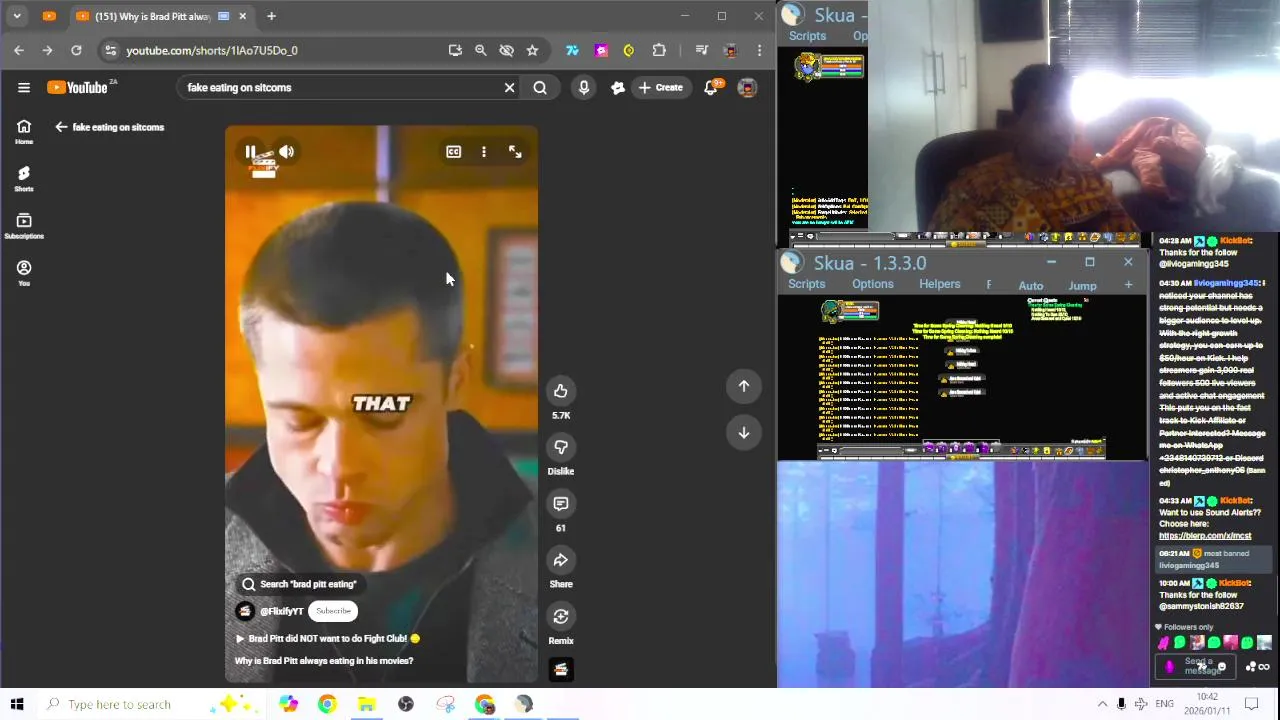1280x720 pixels.
Task: Open File Explorer from the taskbar
Action: pos(366,704)
